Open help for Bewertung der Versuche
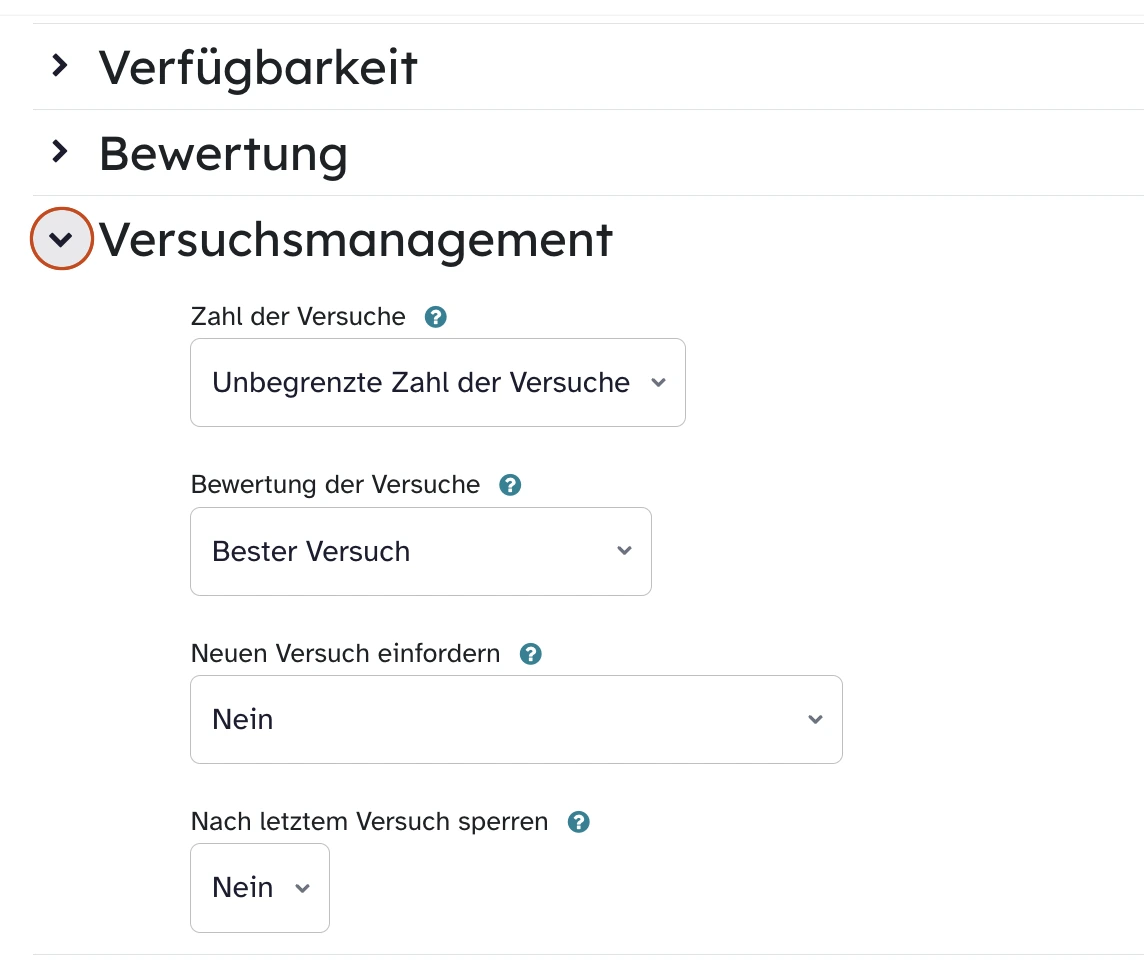The image size is (1144, 964). click(510, 485)
